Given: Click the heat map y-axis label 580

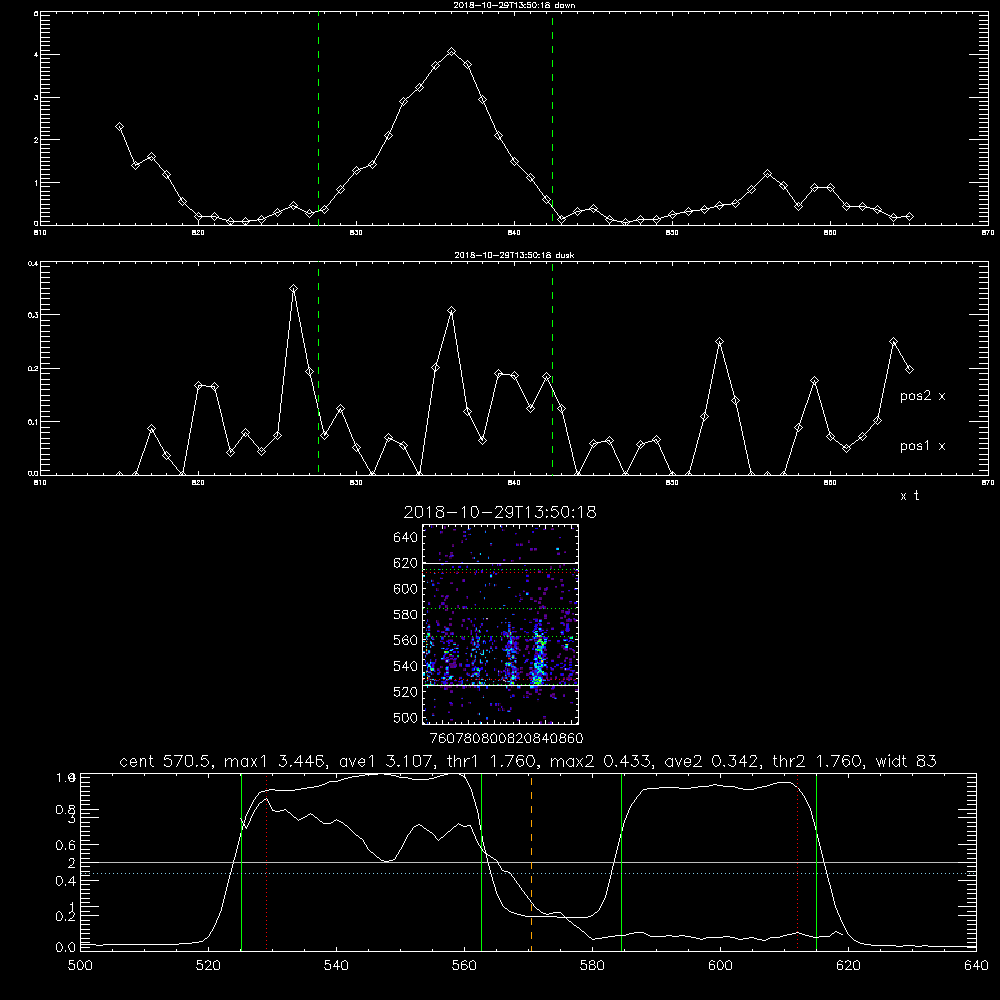Looking at the screenshot, I should [405, 615].
